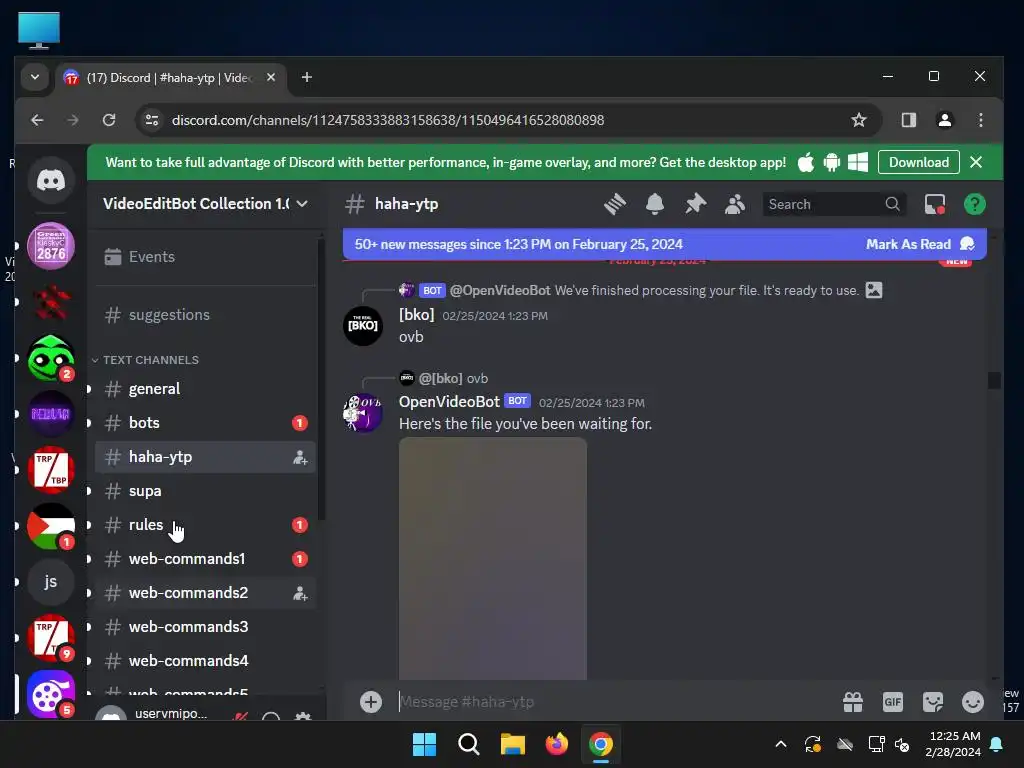
Task: Open File Explorer from taskbar
Action: click(513, 744)
